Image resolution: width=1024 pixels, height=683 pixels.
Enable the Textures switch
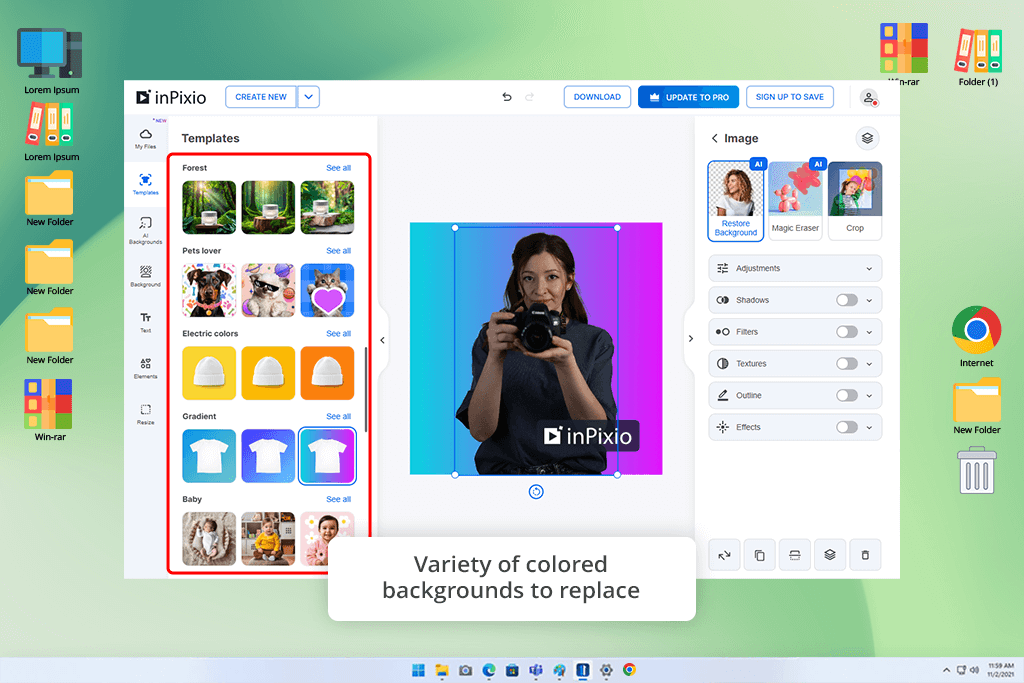[847, 364]
